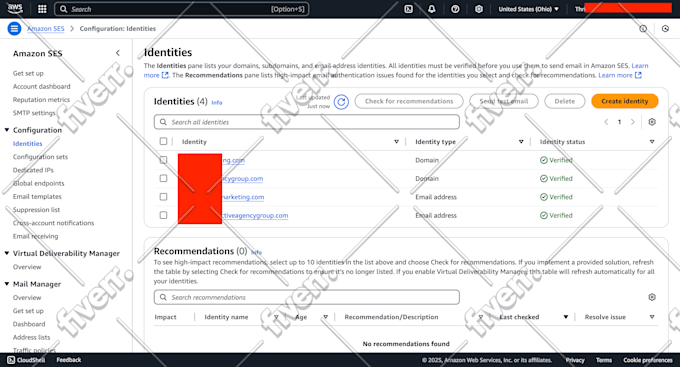Viewport: 680px width, 367px height.
Task: Open Info link next to Identities (4)
Action: point(217,102)
